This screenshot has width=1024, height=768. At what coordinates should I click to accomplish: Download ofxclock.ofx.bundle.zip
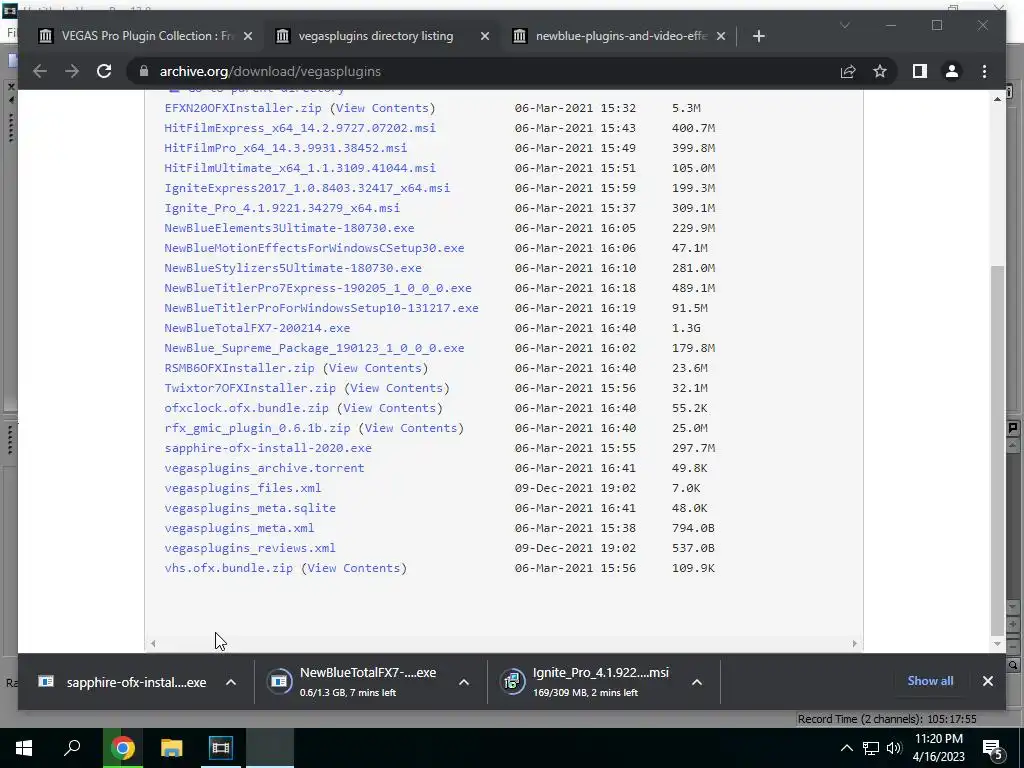(x=246, y=408)
